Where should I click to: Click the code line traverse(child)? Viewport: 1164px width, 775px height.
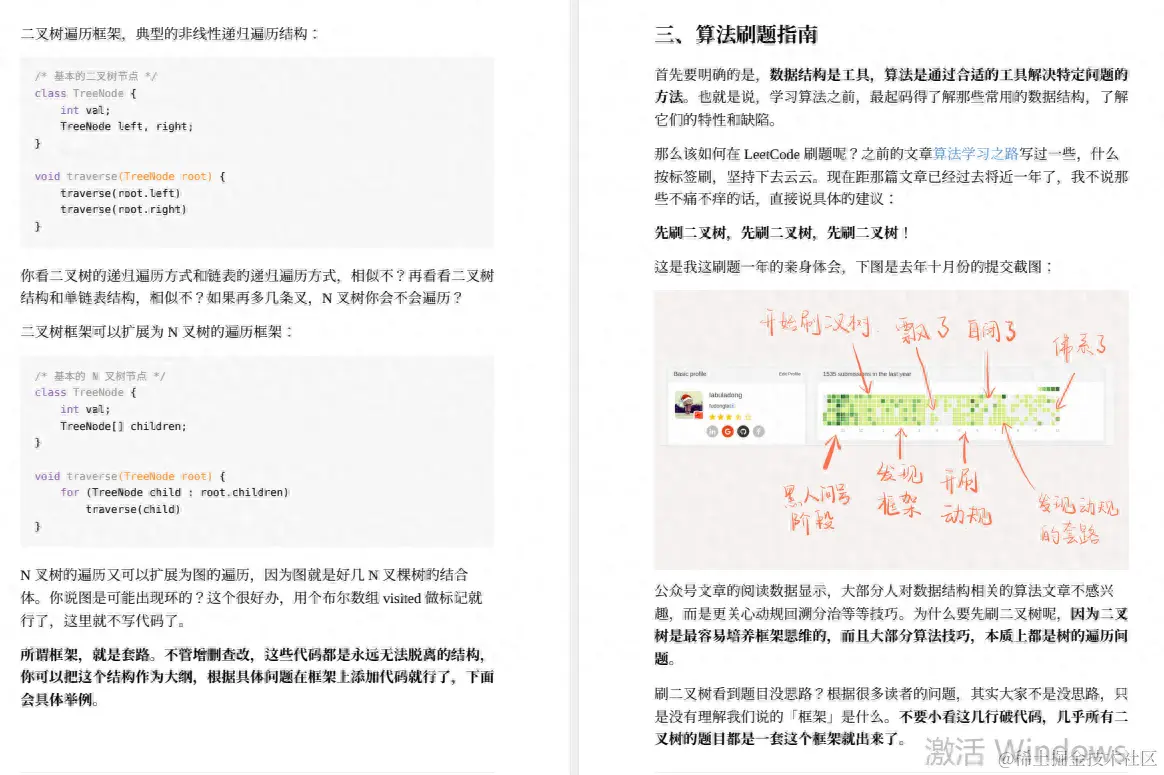pyautogui.click(x=133, y=509)
